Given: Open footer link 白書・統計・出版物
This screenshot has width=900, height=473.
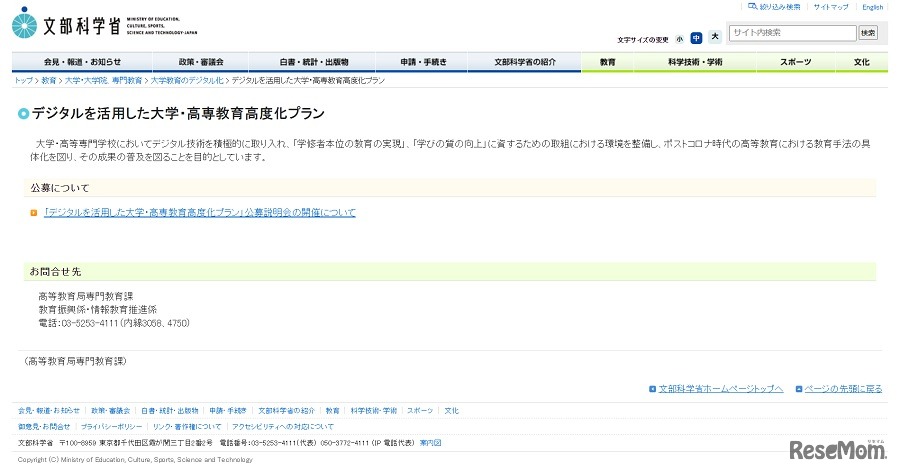Looking at the screenshot, I should (x=170, y=410).
